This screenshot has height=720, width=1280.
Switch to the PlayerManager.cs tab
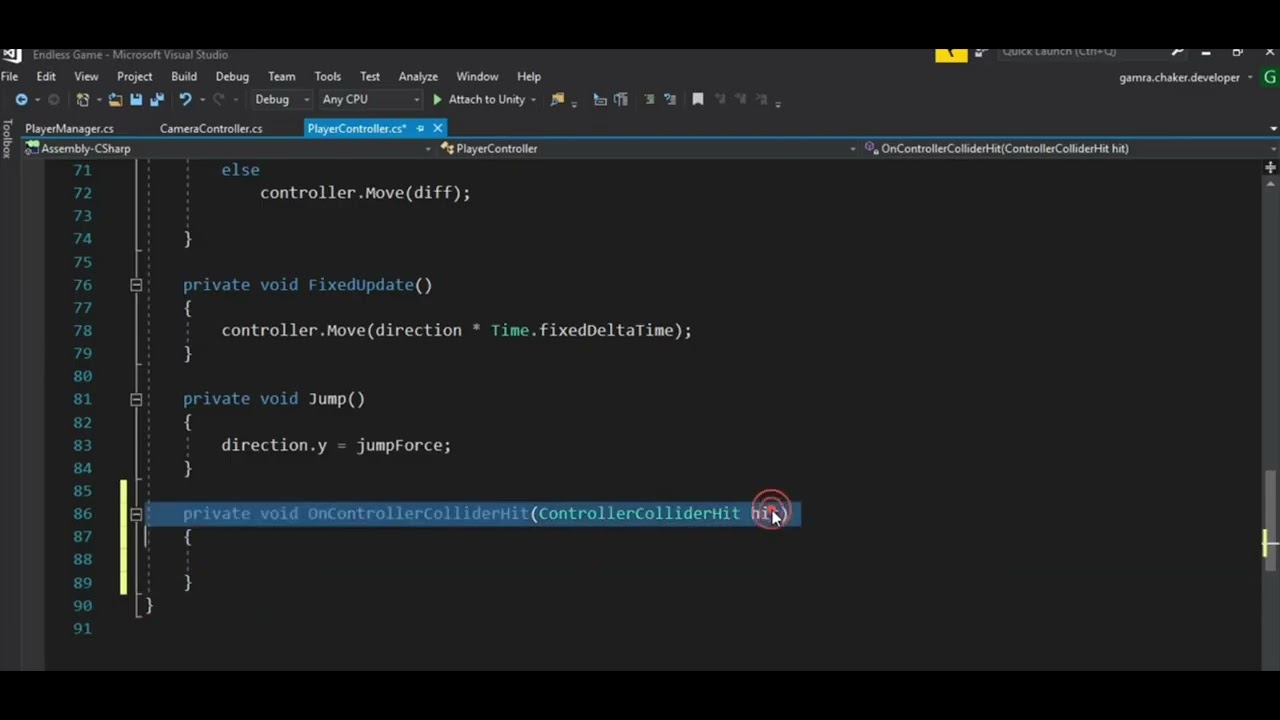(x=69, y=129)
